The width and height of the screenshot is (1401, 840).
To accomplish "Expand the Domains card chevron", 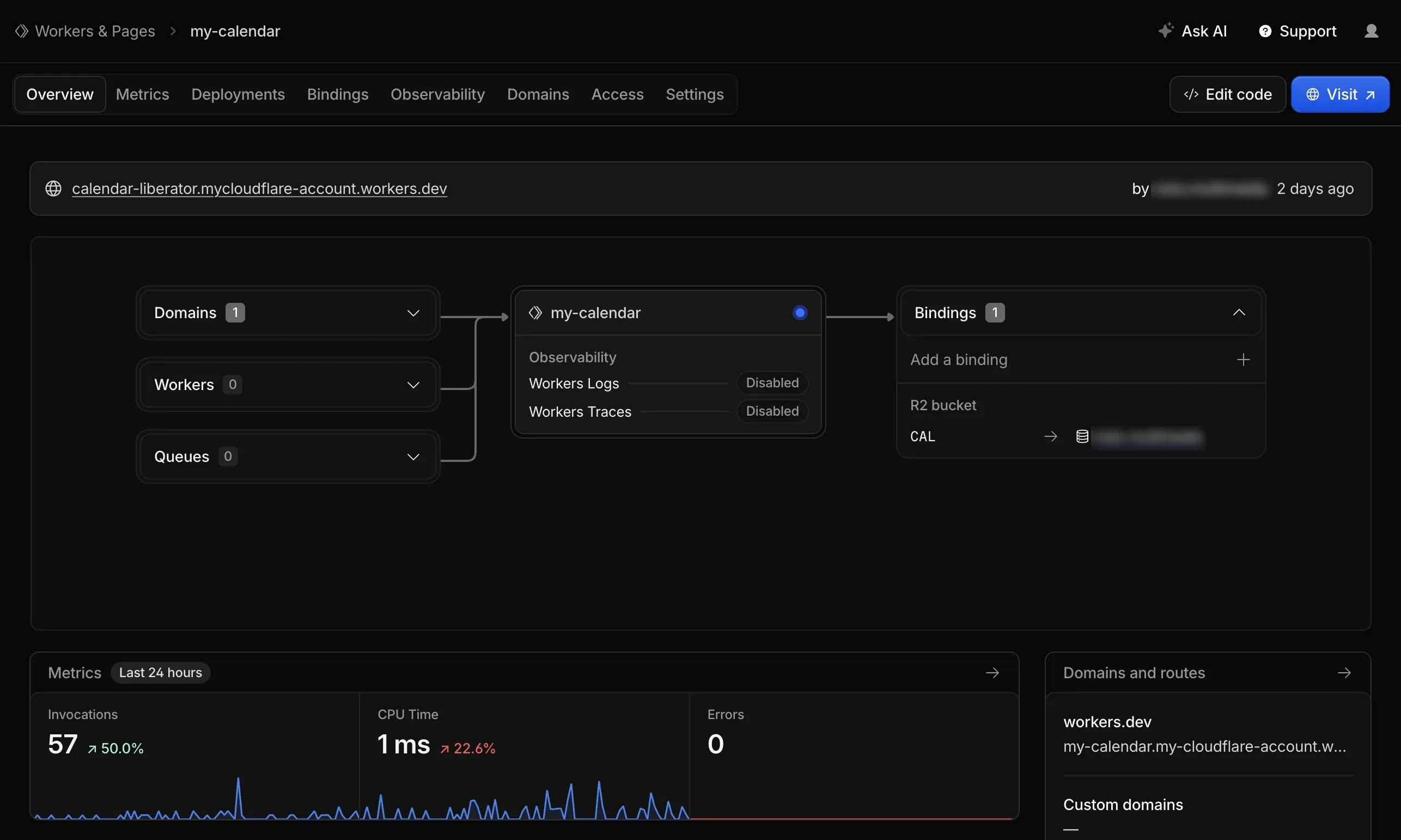I will click(x=413, y=313).
